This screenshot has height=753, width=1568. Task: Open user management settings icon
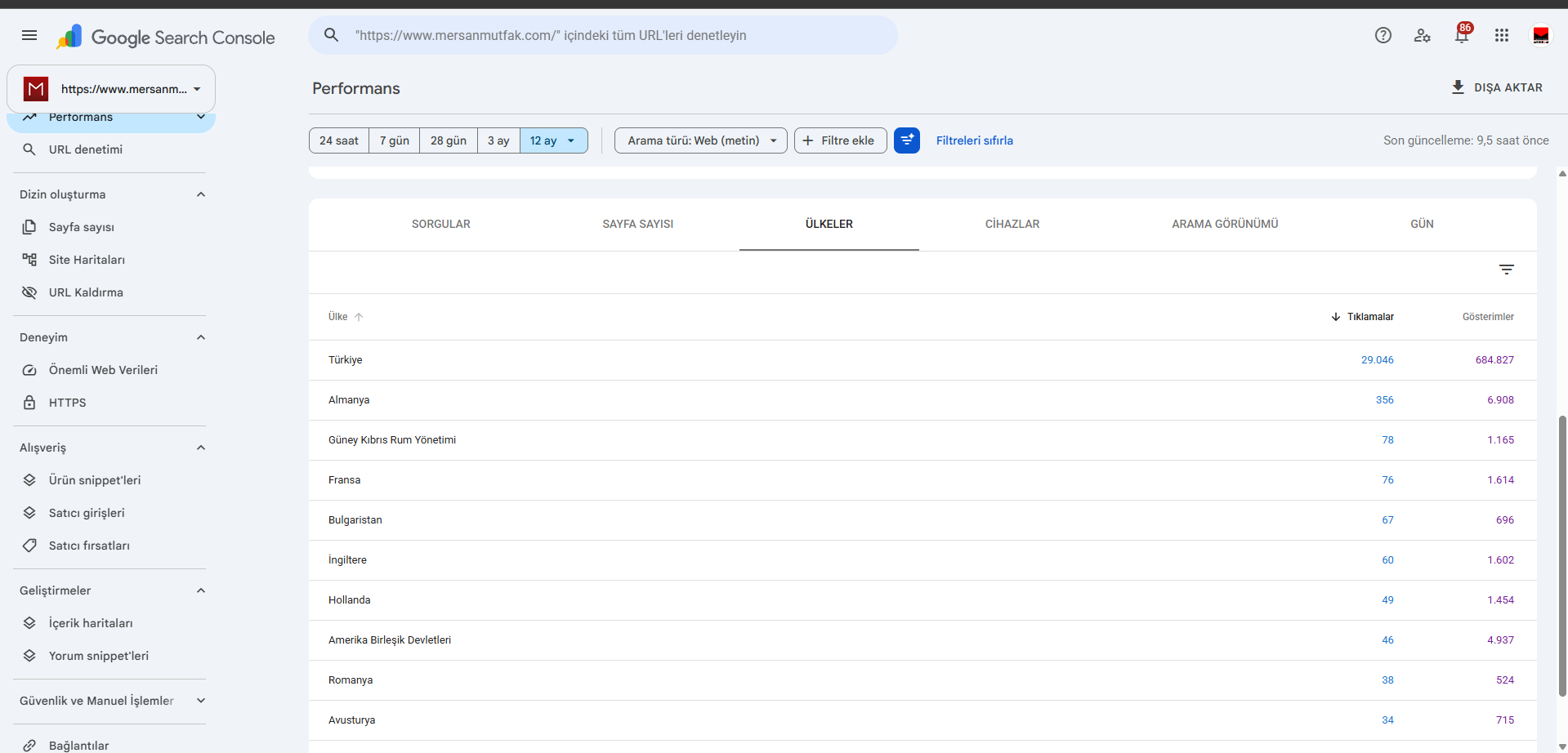(1422, 35)
